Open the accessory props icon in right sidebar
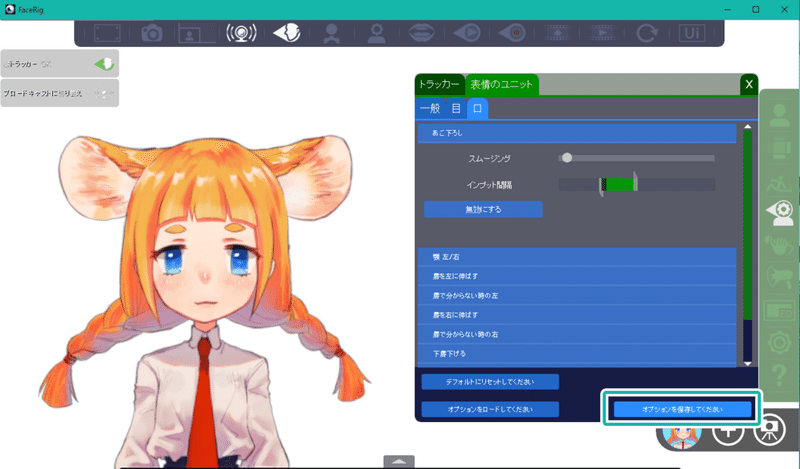The height and width of the screenshot is (469, 800). 779,149
